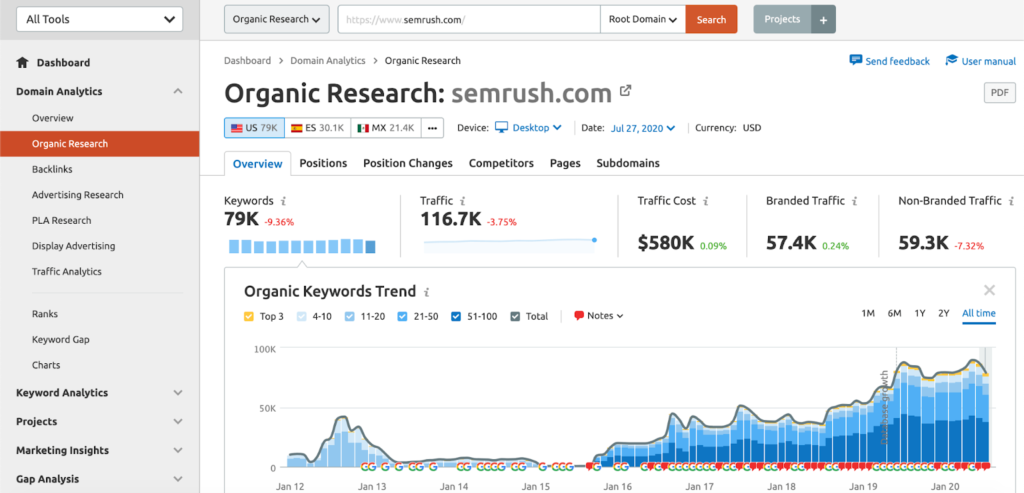
Task: Click the Send feedback chat icon
Action: tap(855, 60)
